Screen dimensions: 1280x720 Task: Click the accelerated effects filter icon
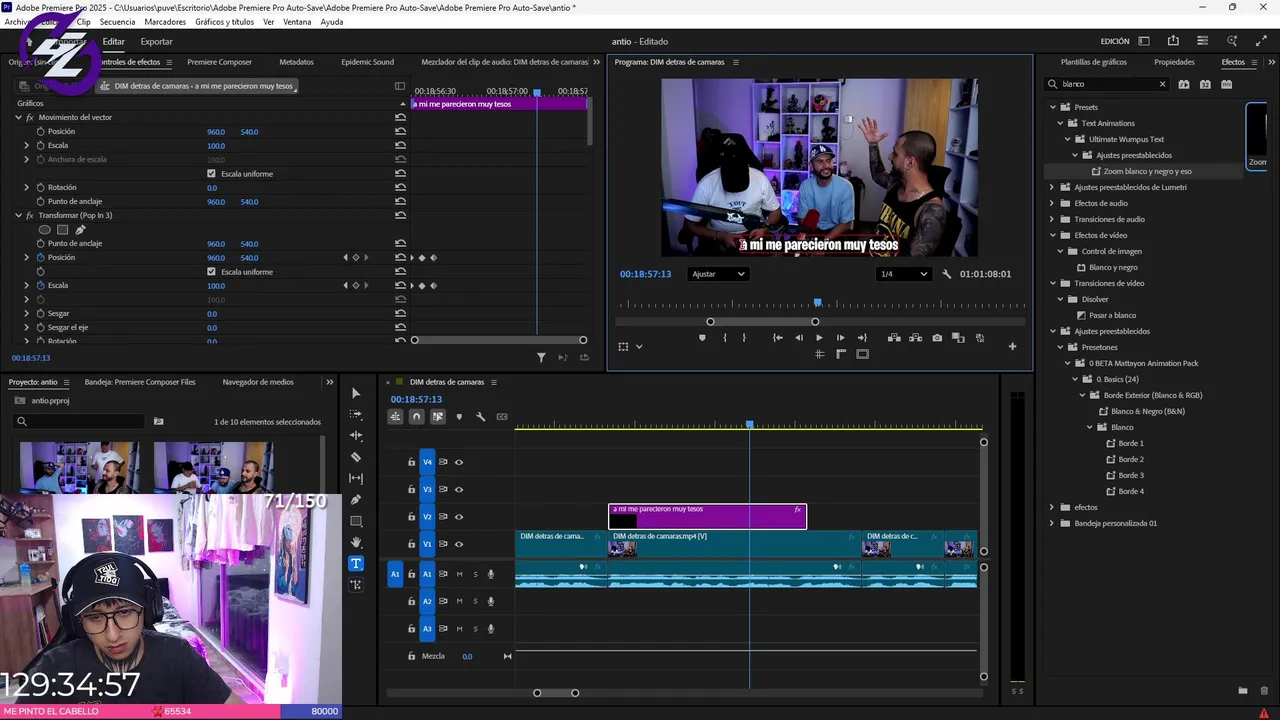1184,84
